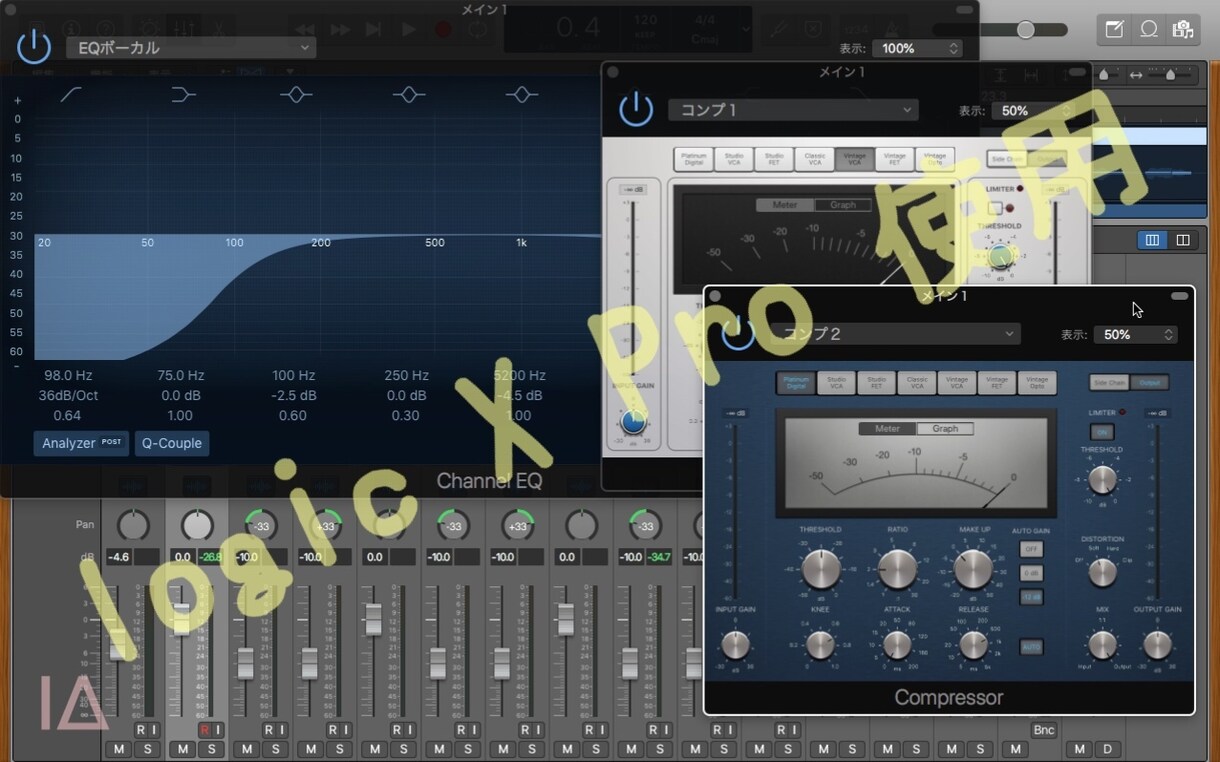The image size is (1220, 762).
Task: Click the RELEASE knob in コンプ2
Action: point(974,645)
